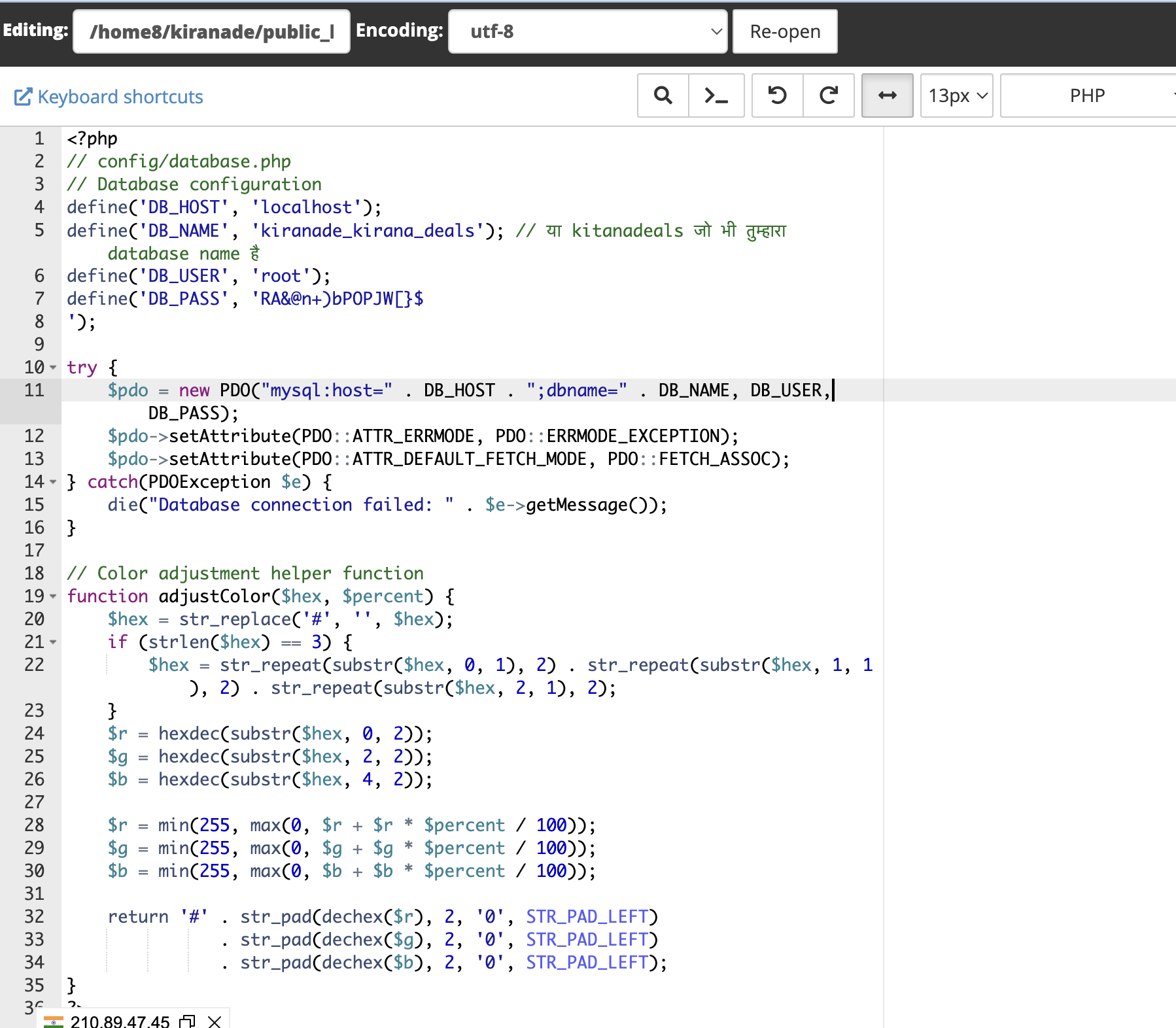Close the IP address popup
The width and height of the screenshot is (1176, 1028).
(x=214, y=1021)
